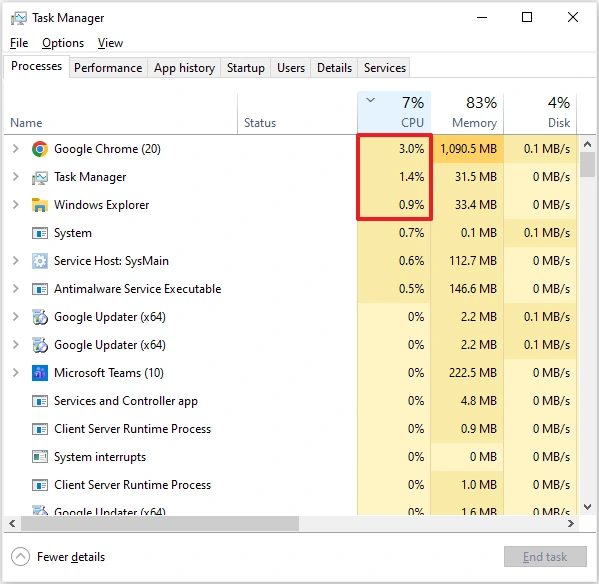This screenshot has width=599, height=584.
Task: Expand the Task Manager process row
Action: point(15,177)
